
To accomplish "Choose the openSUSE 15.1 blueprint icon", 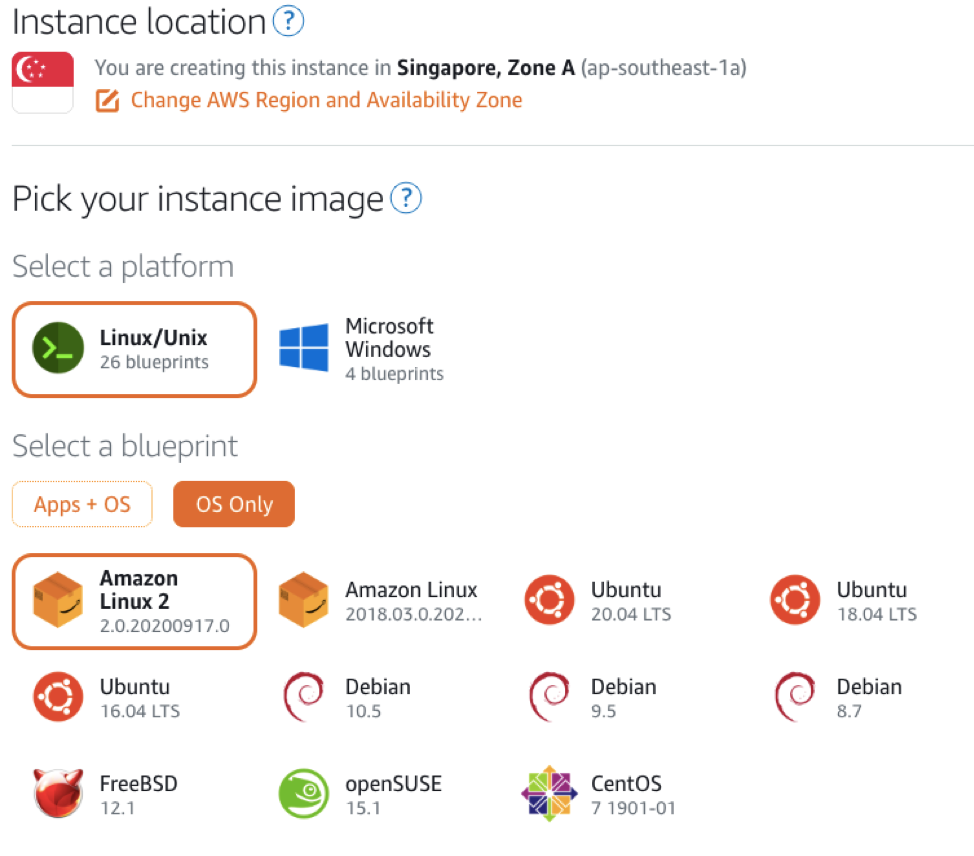I will coord(304,794).
